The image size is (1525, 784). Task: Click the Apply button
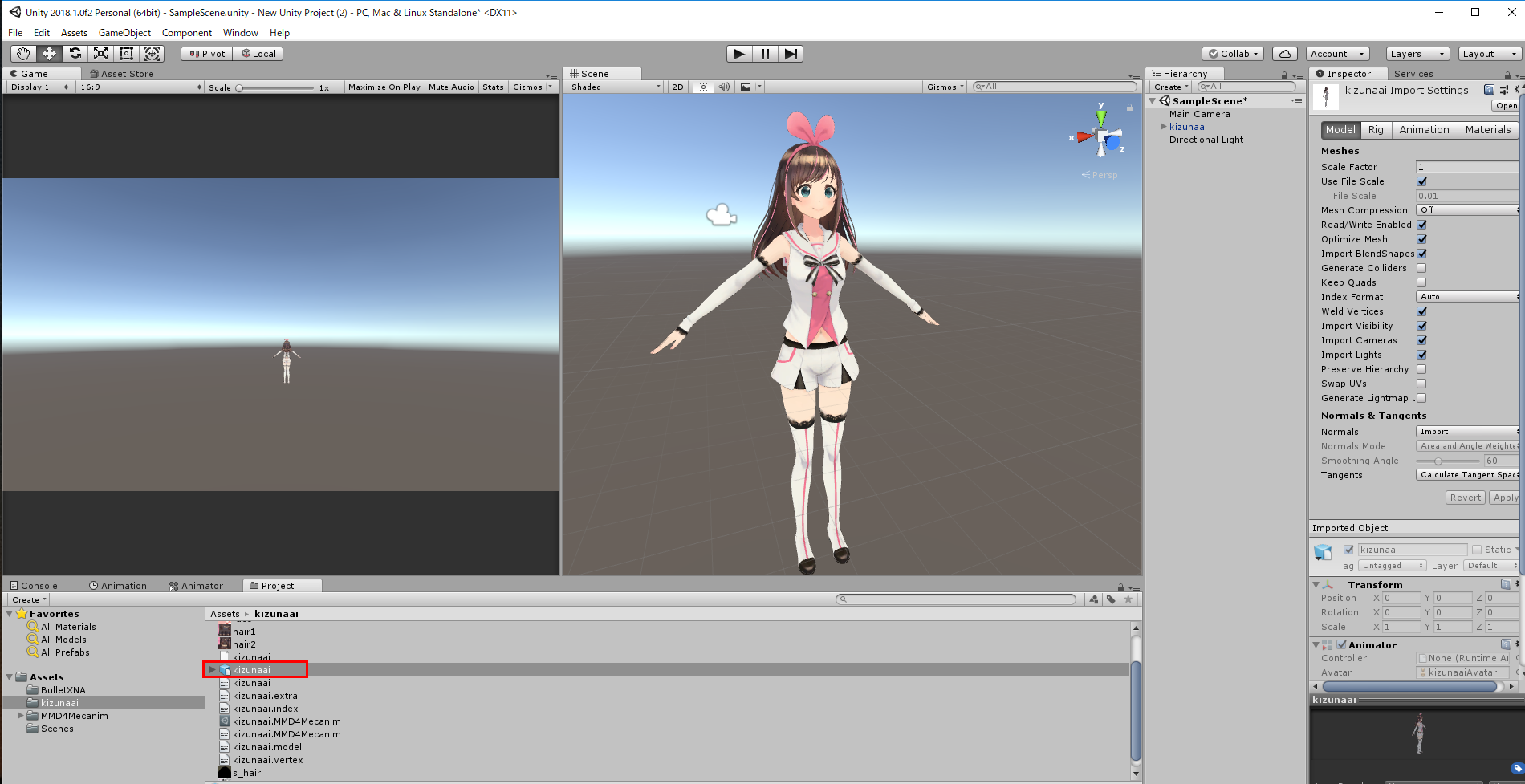[1505, 498]
